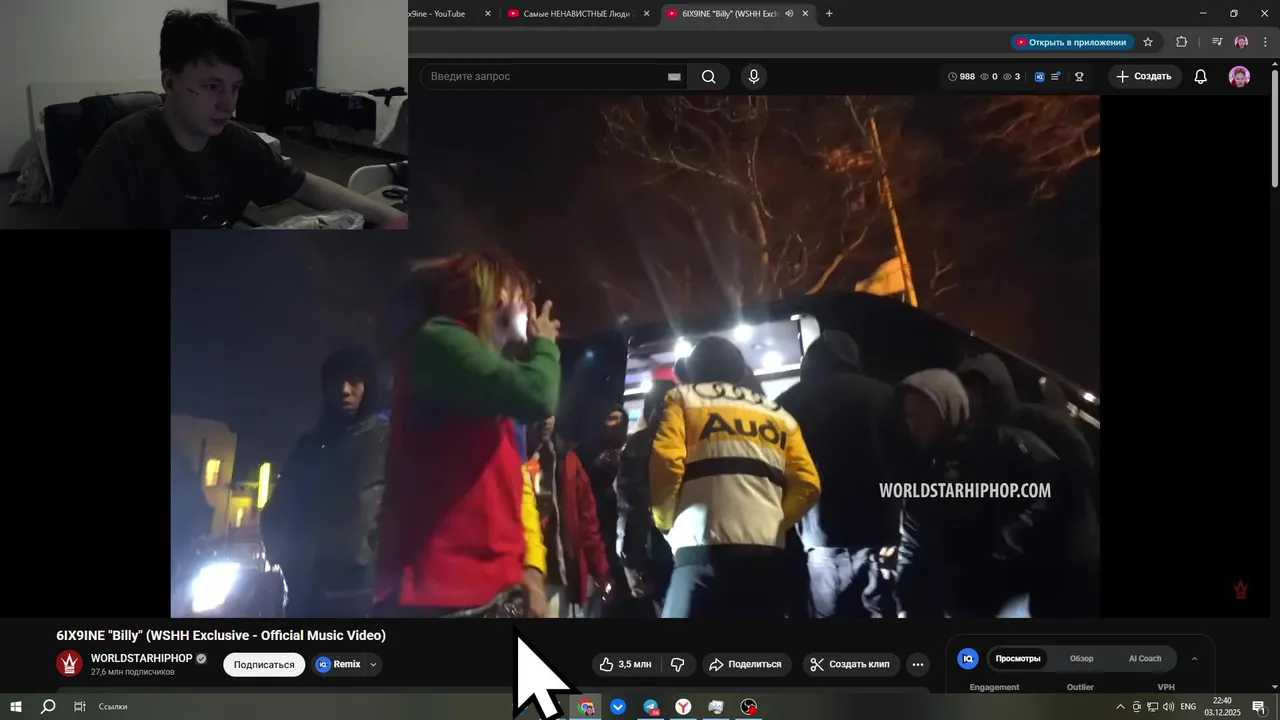Click the Создать клип button
The width and height of the screenshot is (1280, 720).
tap(850, 664)
